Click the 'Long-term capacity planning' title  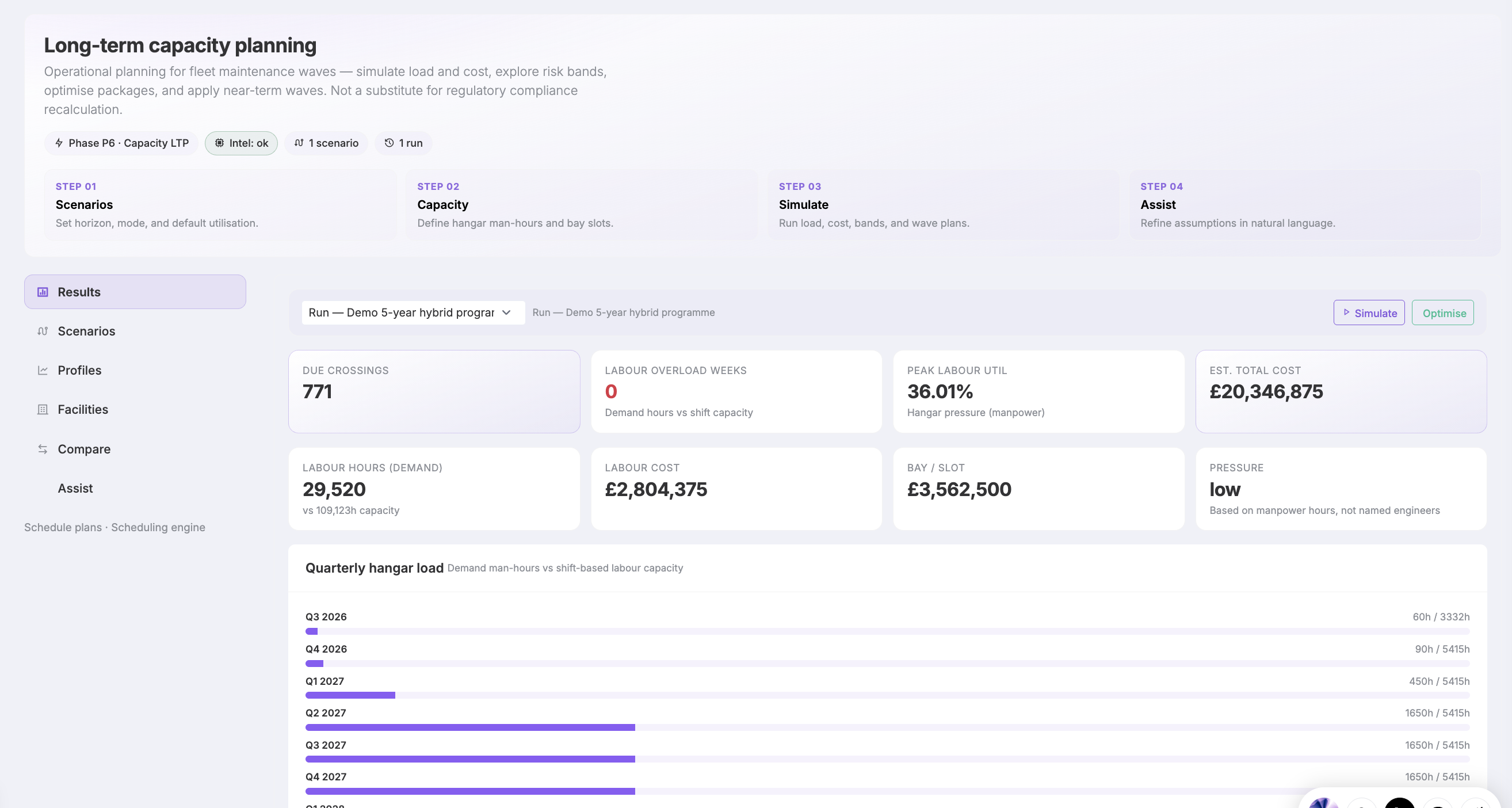click(x=180, y=45)
